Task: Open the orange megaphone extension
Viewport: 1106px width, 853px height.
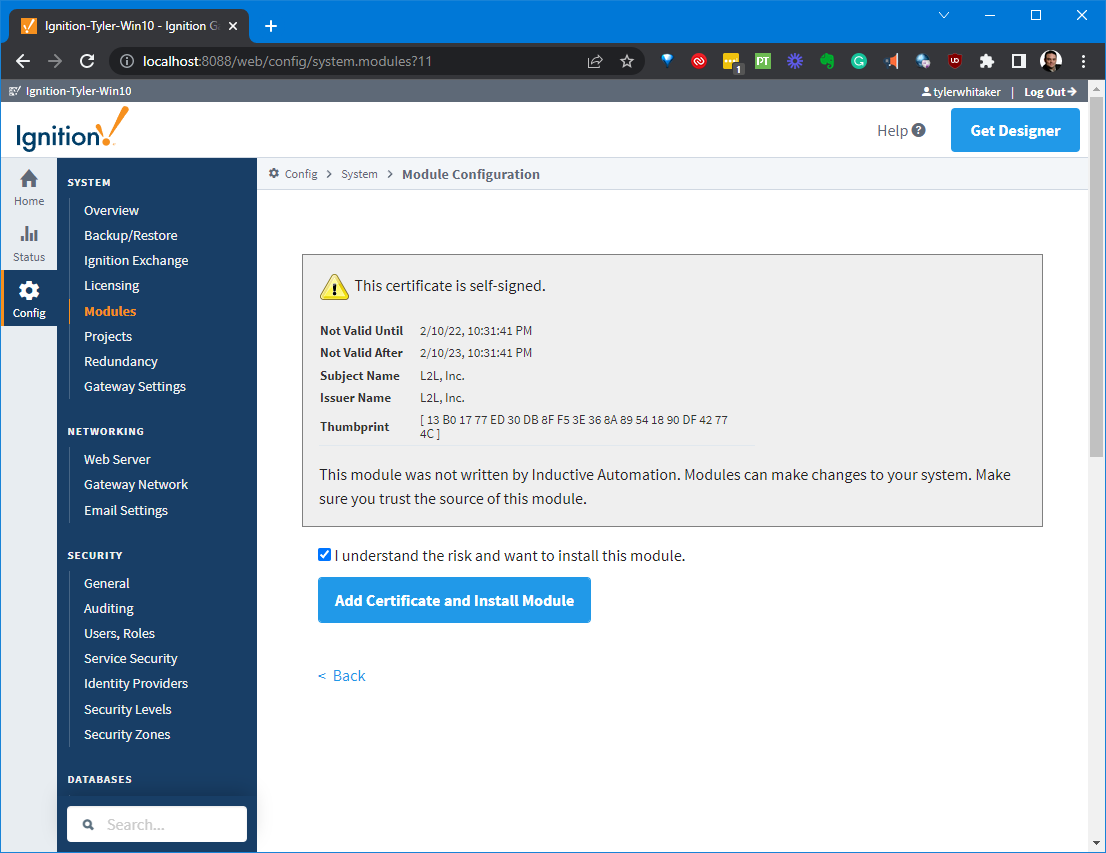Action: click(x=892, y=61)
